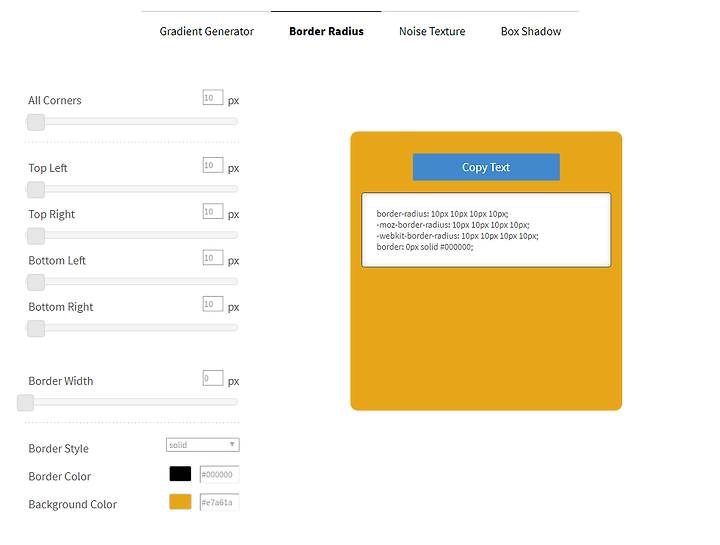Click the generated CSS code box
This screenshot has height=545, width=720.
tap(486, 230)
